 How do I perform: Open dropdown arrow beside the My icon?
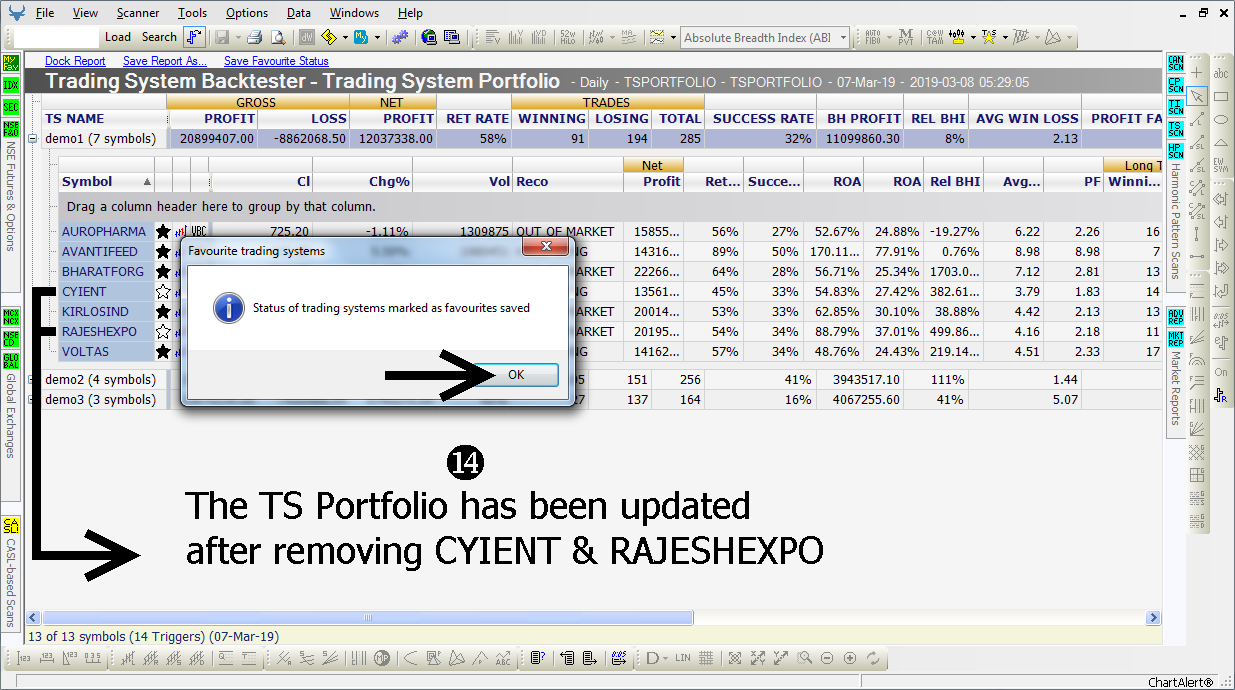tap(378, 37)
